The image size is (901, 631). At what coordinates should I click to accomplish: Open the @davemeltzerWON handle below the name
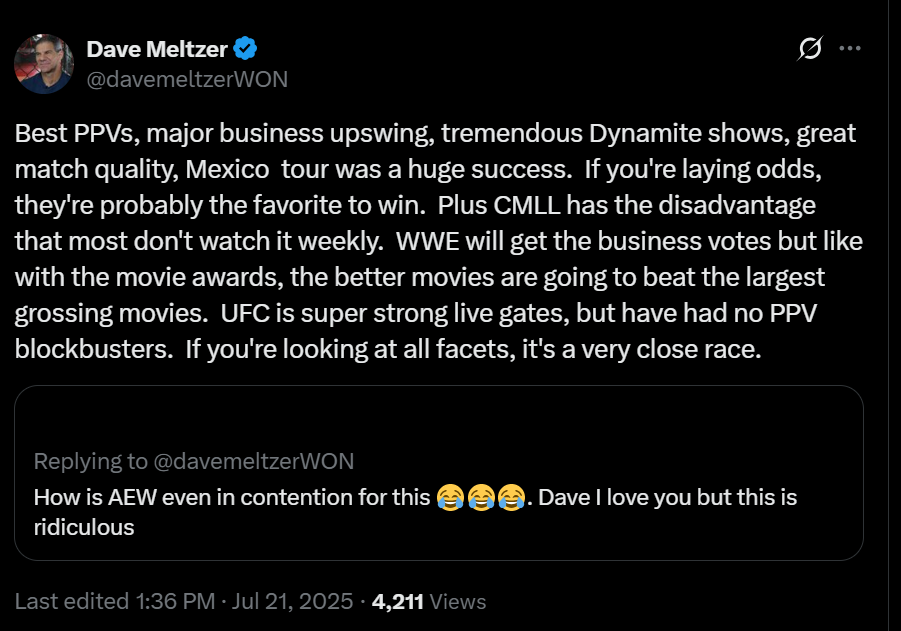tap(187, 79)
